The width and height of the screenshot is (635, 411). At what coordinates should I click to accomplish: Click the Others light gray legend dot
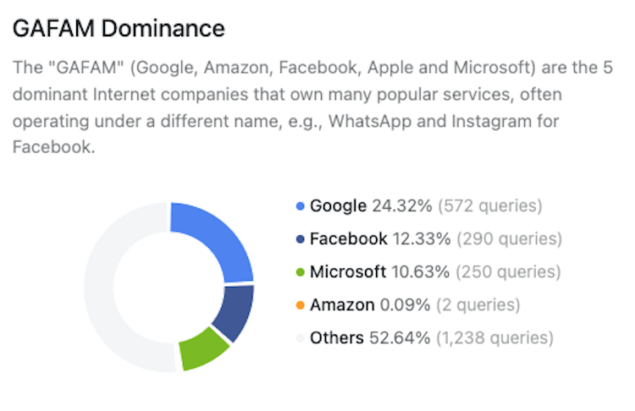pyautogui.click(x=300, y=338)
